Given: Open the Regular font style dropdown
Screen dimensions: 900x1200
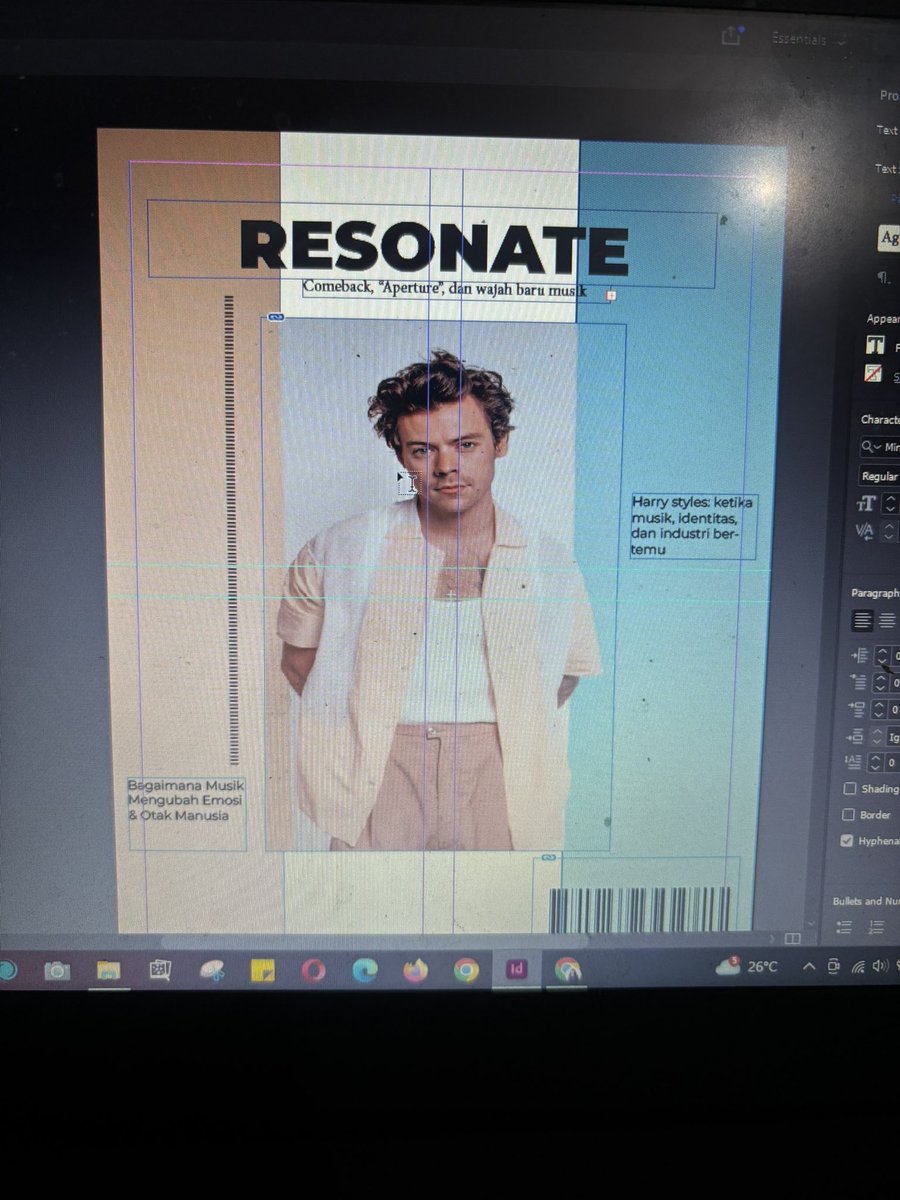Looking at the screenshot, I should click(x=880, y=477).
